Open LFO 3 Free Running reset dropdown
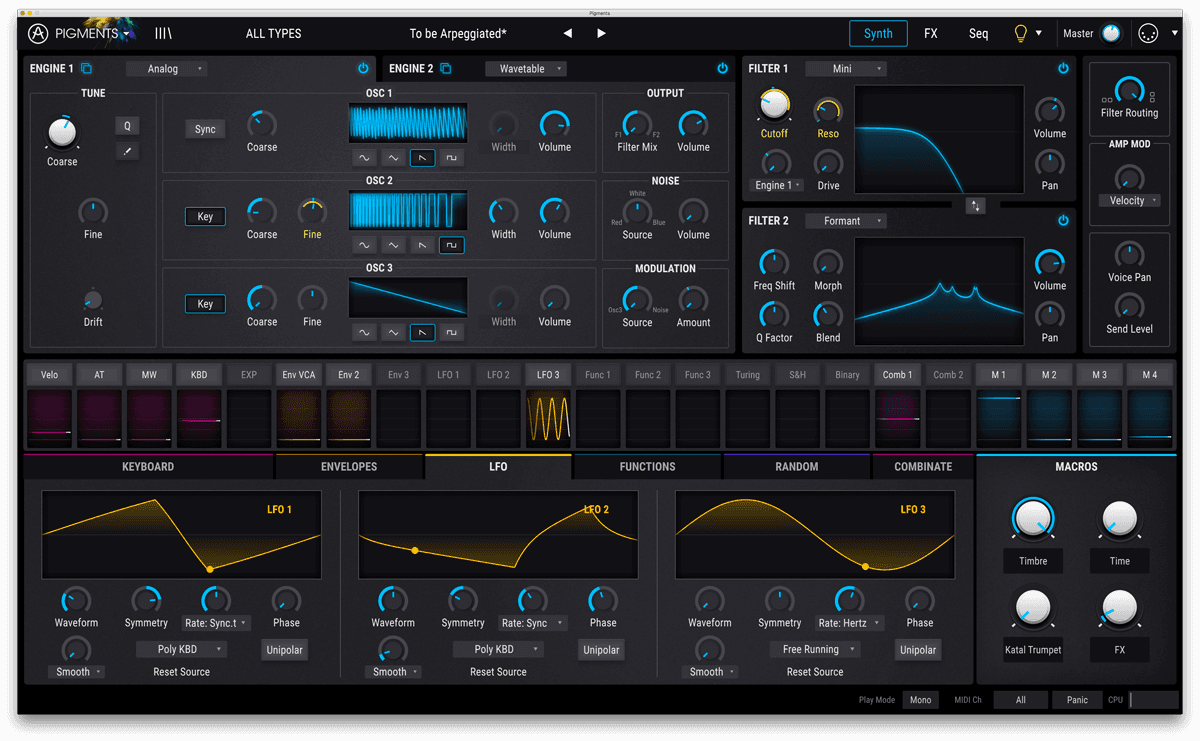The height and width of the screenshot is (741, 1200). pyautogui.click(x=816, y=649)
